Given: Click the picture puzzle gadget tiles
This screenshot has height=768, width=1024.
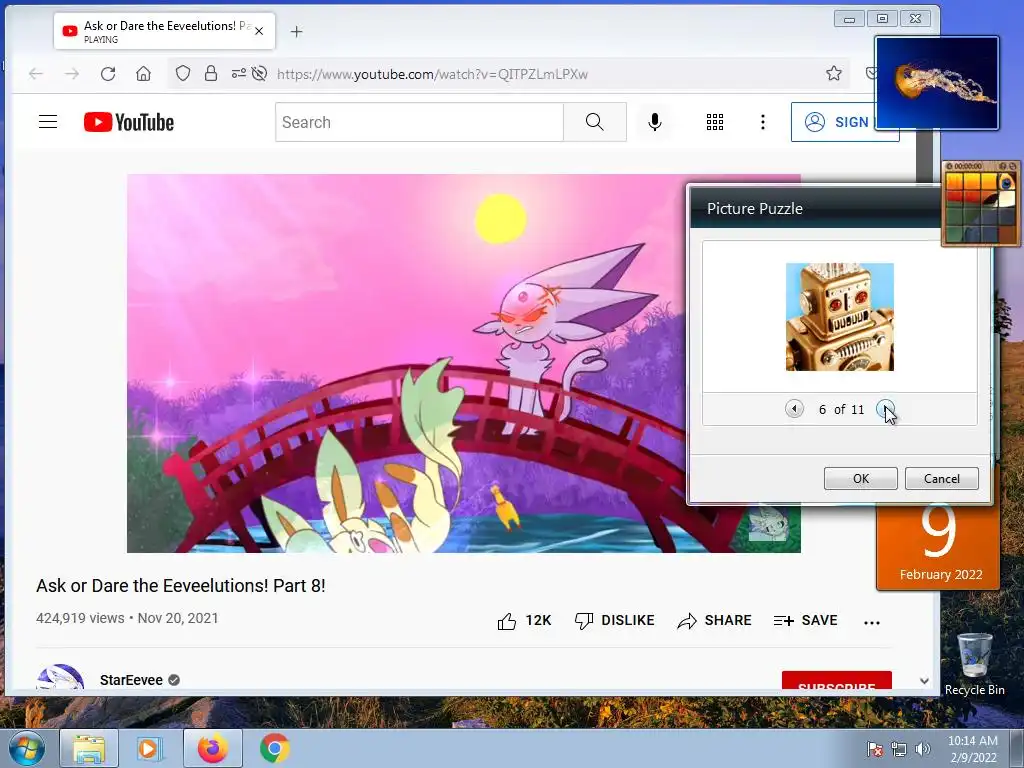Looking at the screenshot, I should tap(982, 207).
